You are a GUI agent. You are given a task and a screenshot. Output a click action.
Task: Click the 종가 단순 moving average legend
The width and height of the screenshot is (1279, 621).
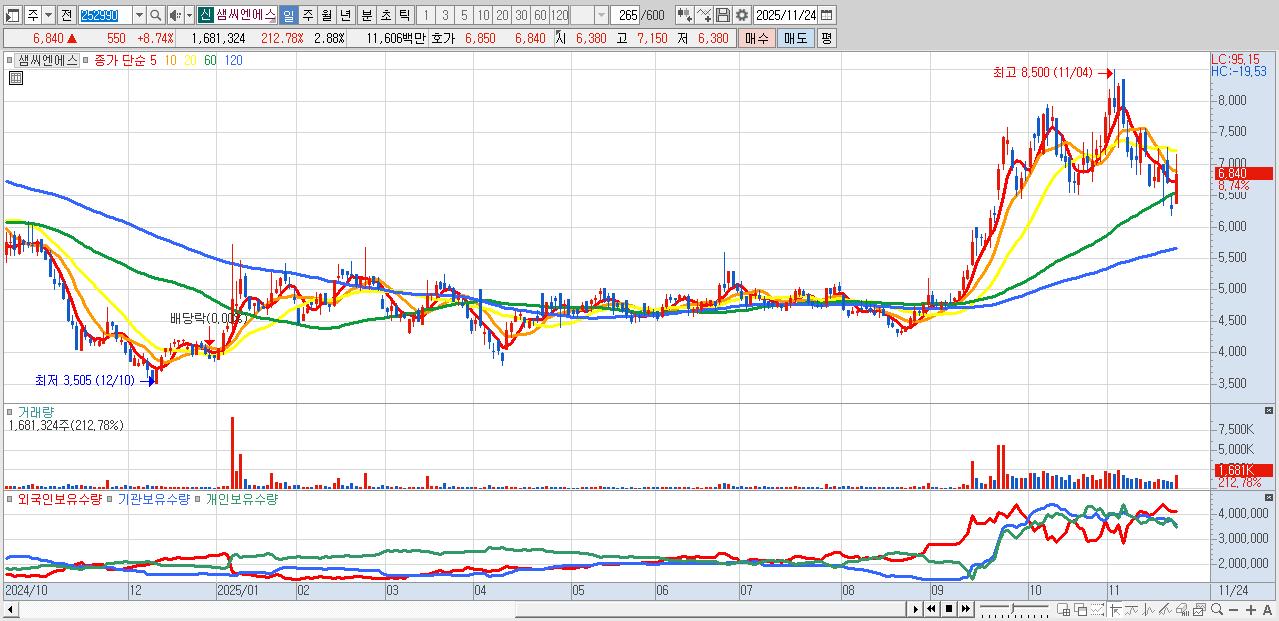[119, 60]
